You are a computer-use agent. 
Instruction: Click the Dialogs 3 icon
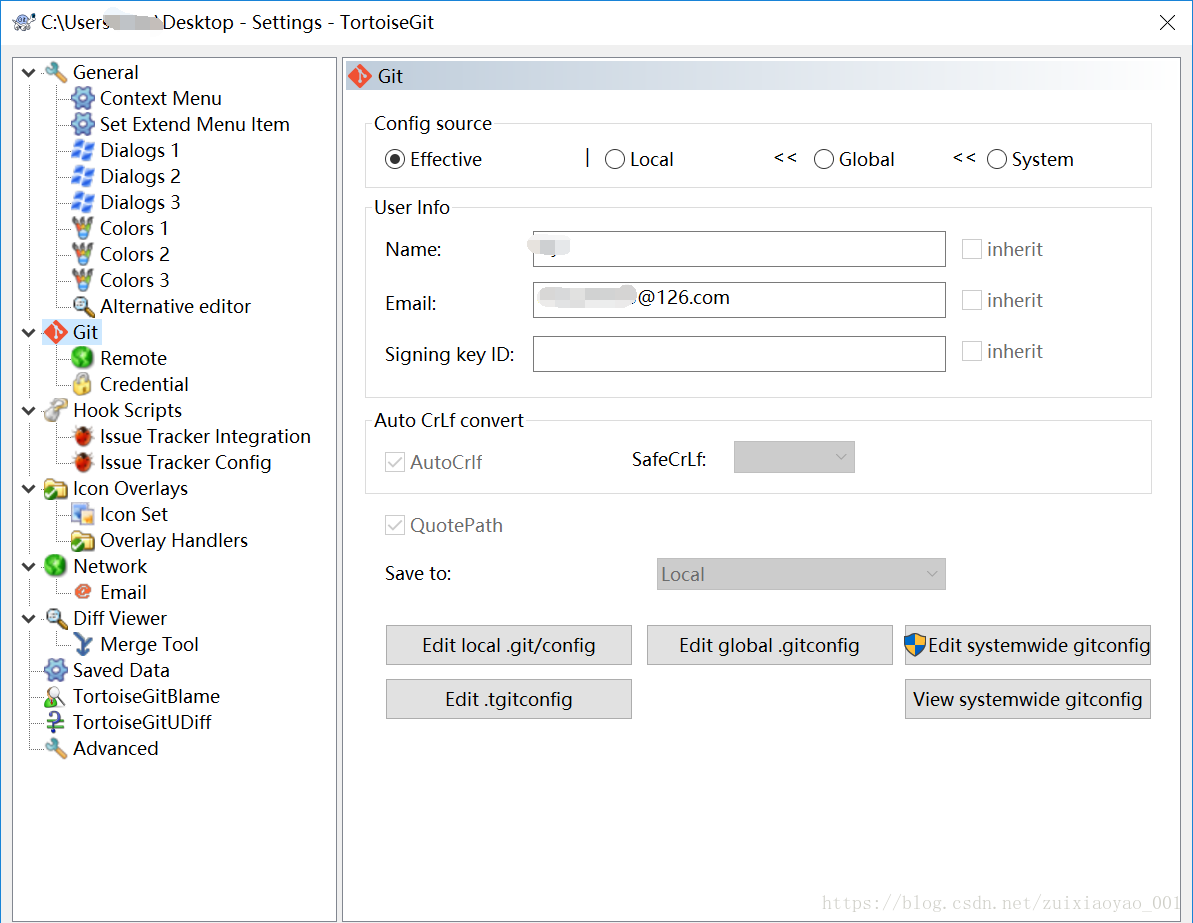pyautogui.click(x=82, y=202)
